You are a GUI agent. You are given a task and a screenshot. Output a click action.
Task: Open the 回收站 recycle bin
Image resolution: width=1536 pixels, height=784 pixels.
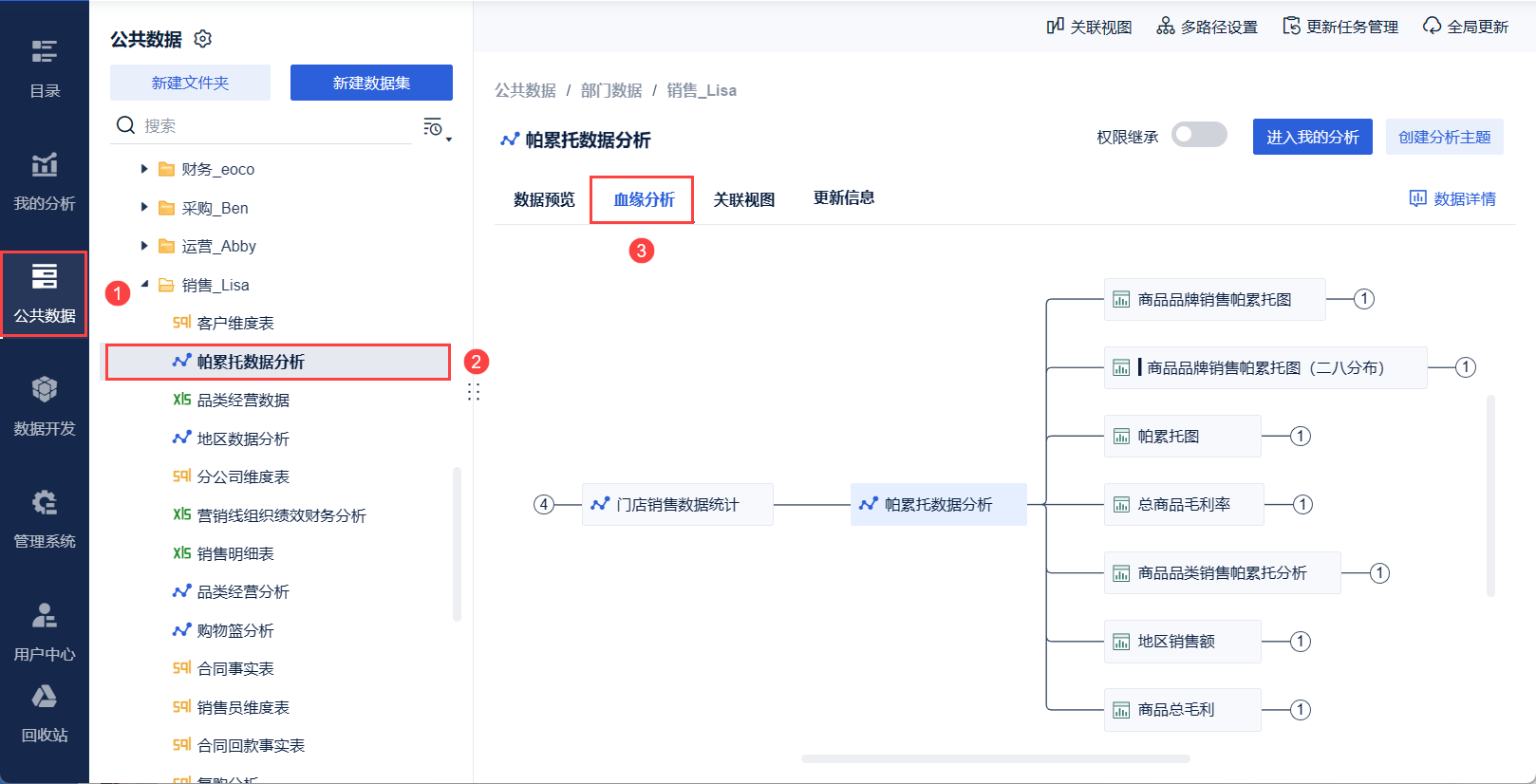click(45, 713)
